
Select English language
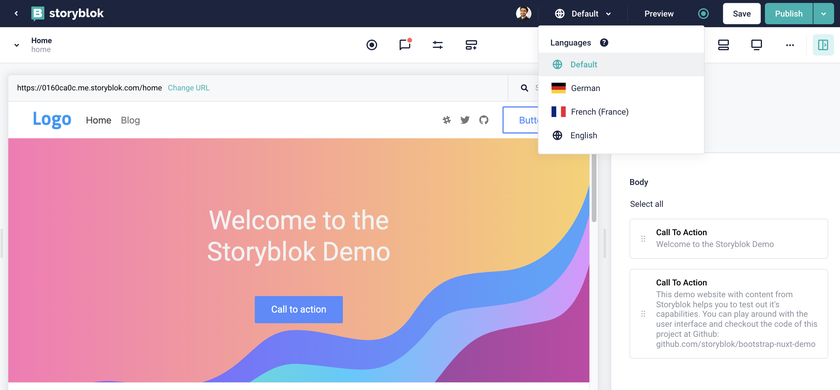coord(621,136)
